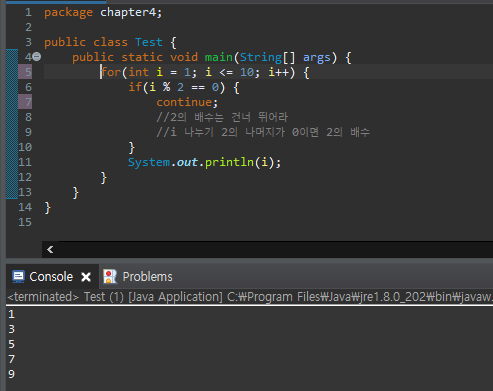Screen dimensions: 493x391
Task: Click console output line '1'
Action: [x=12, y=314]
